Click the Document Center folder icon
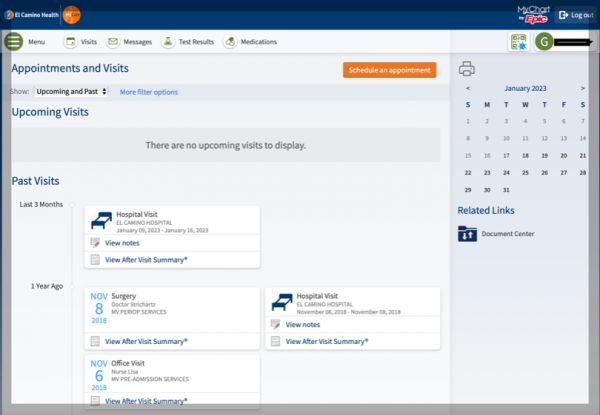 (x=467, y=234)
